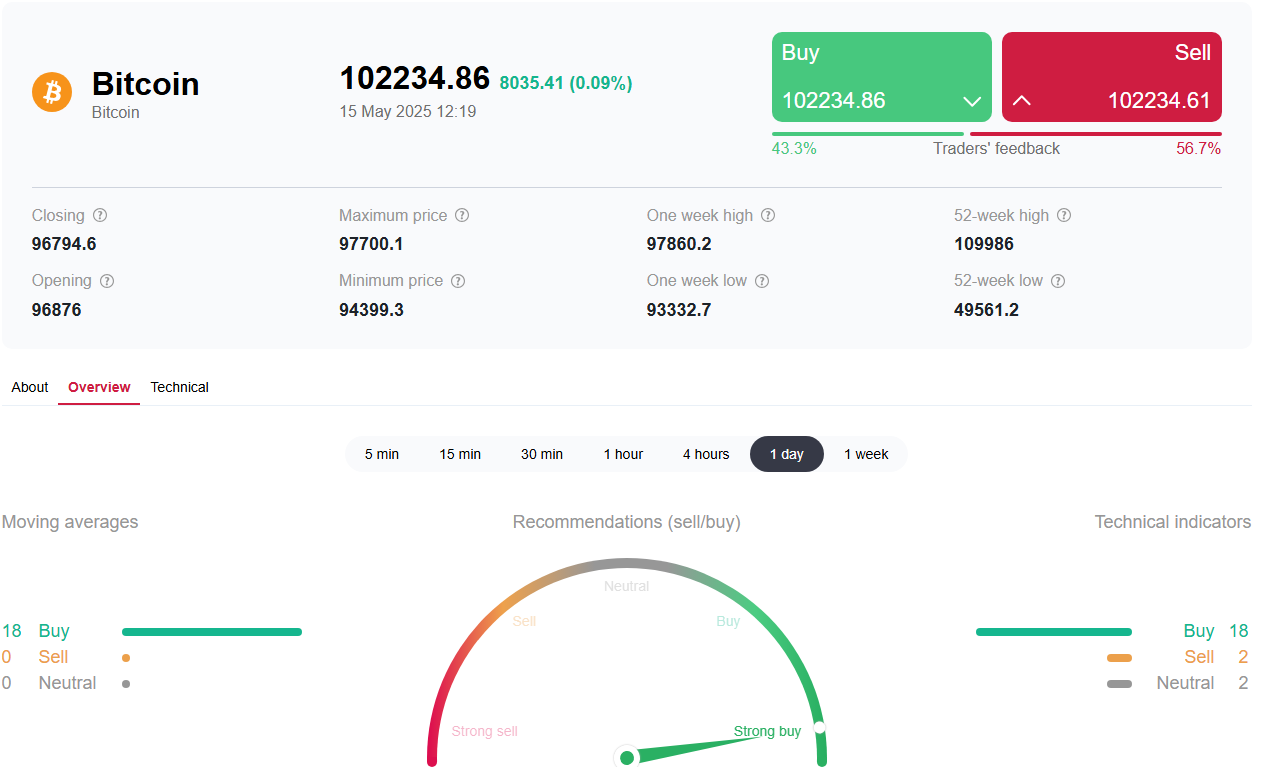Click the 52-week high value 109986
Screen dimensions: 1265x767
coord(984,244)
